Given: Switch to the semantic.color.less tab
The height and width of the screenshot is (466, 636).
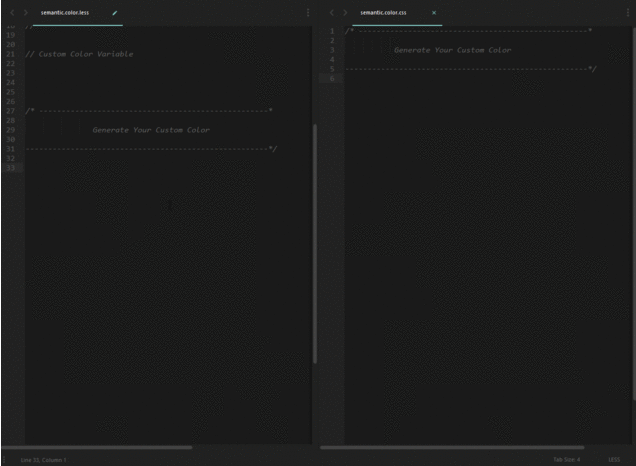Looking at the screenshot, I should (x=65, y=13).
